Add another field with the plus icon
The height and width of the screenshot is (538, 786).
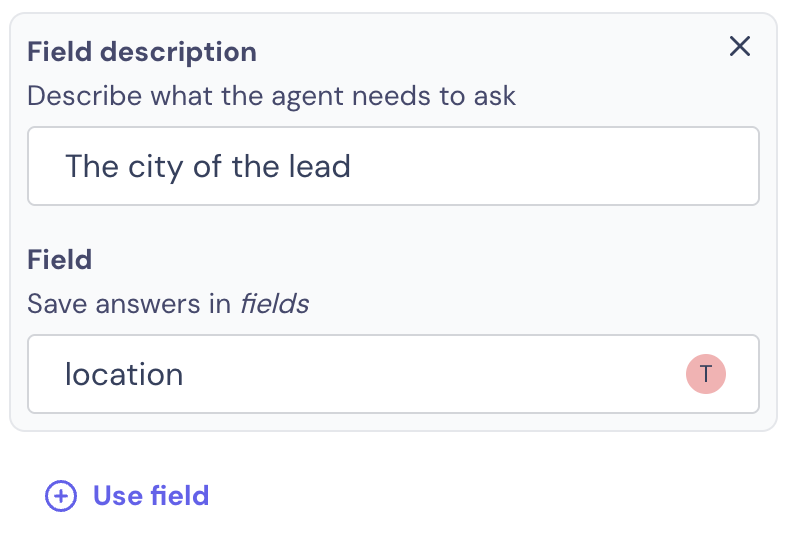click(x=61, y=496)
